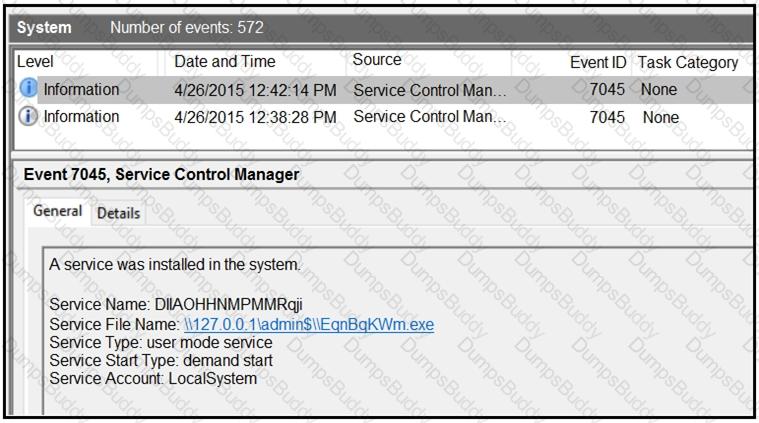
Task: Sort the list by Event ID header
Action: [x=597, y=62]
